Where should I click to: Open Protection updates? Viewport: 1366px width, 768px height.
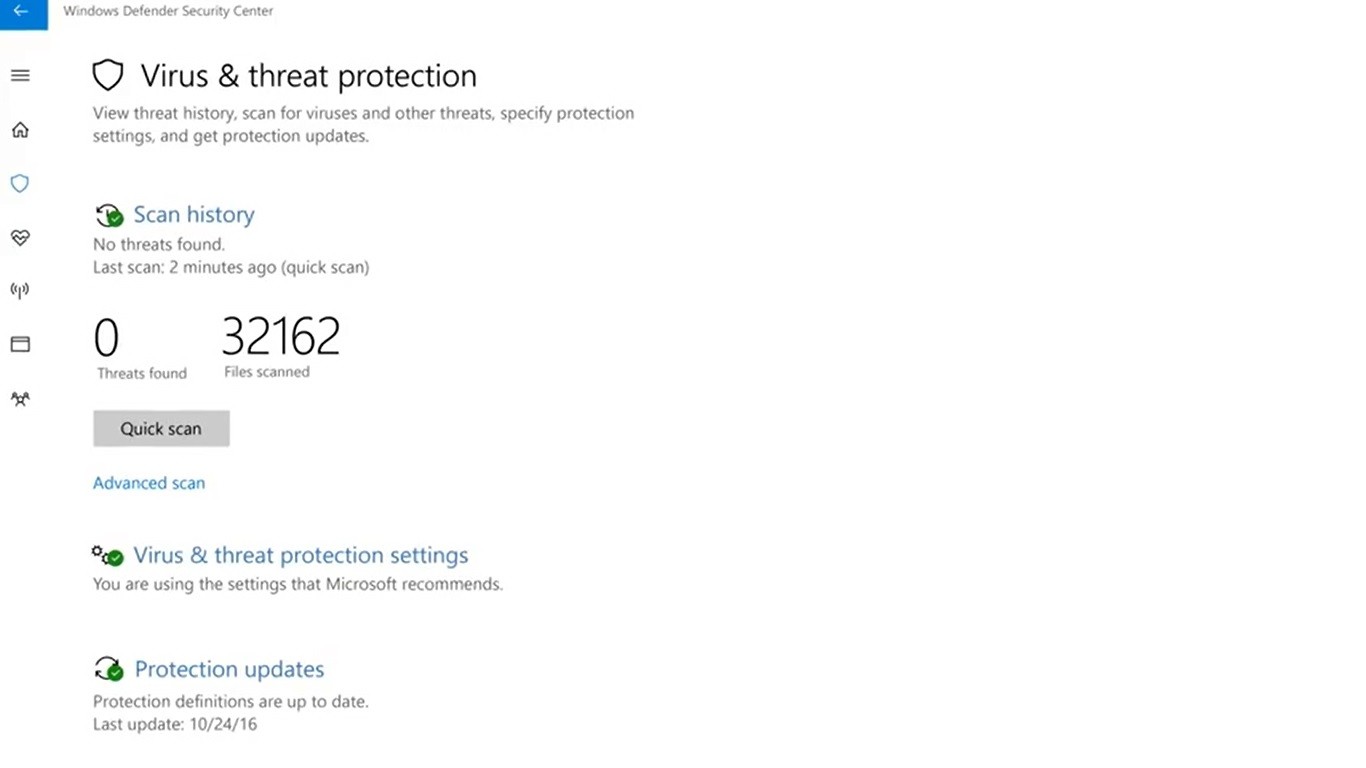(x=229, y=668)
